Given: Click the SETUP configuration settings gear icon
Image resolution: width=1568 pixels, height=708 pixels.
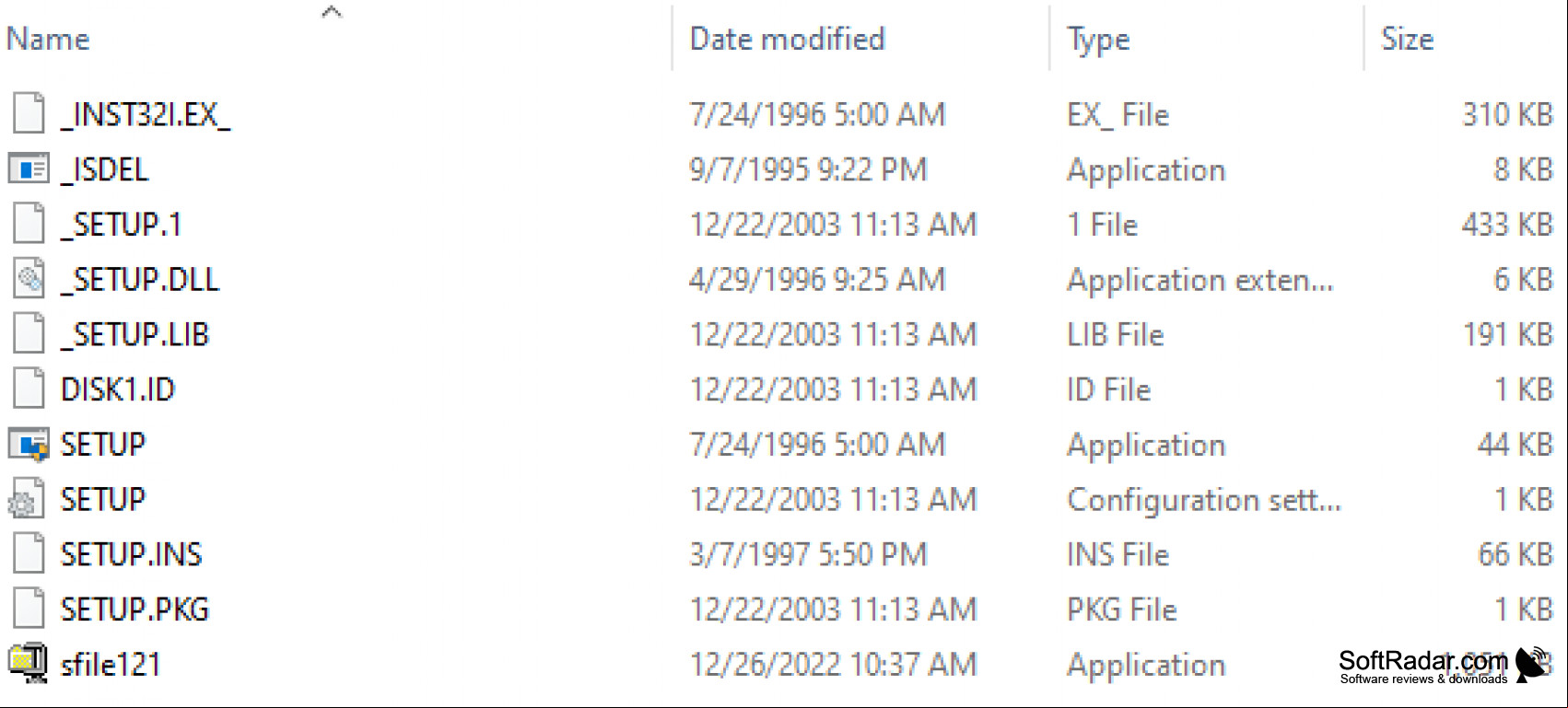Looking at the screenshot, I should point(27,499).
